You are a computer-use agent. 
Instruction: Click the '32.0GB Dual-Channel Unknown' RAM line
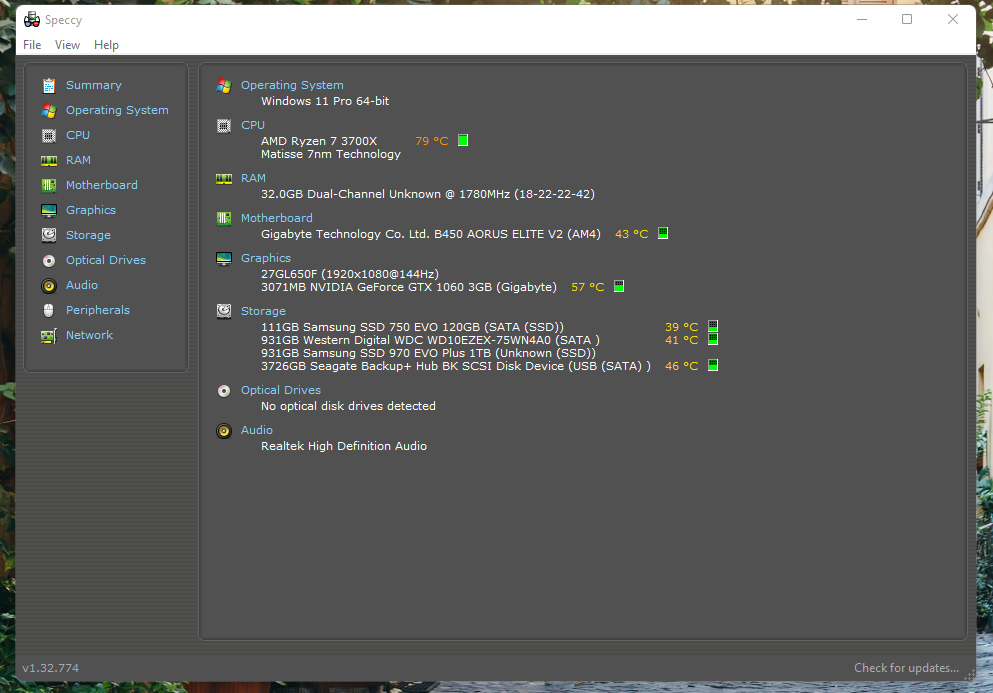(427, 194)
